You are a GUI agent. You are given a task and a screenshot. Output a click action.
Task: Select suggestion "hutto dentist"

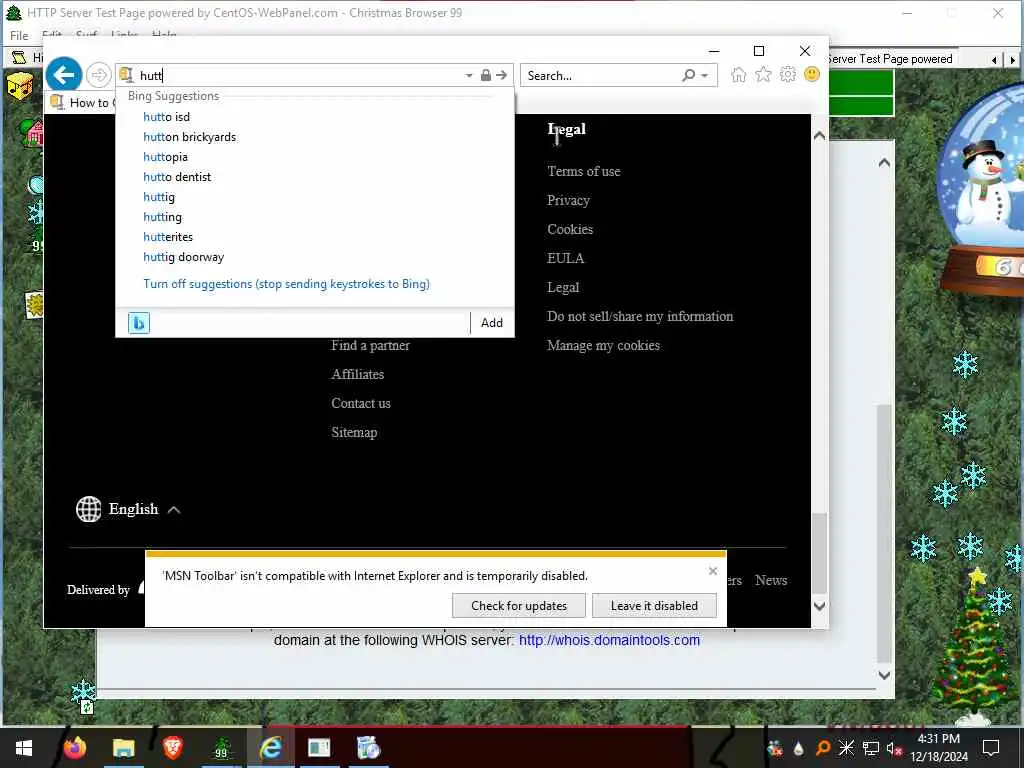click(x=177, y=177)
